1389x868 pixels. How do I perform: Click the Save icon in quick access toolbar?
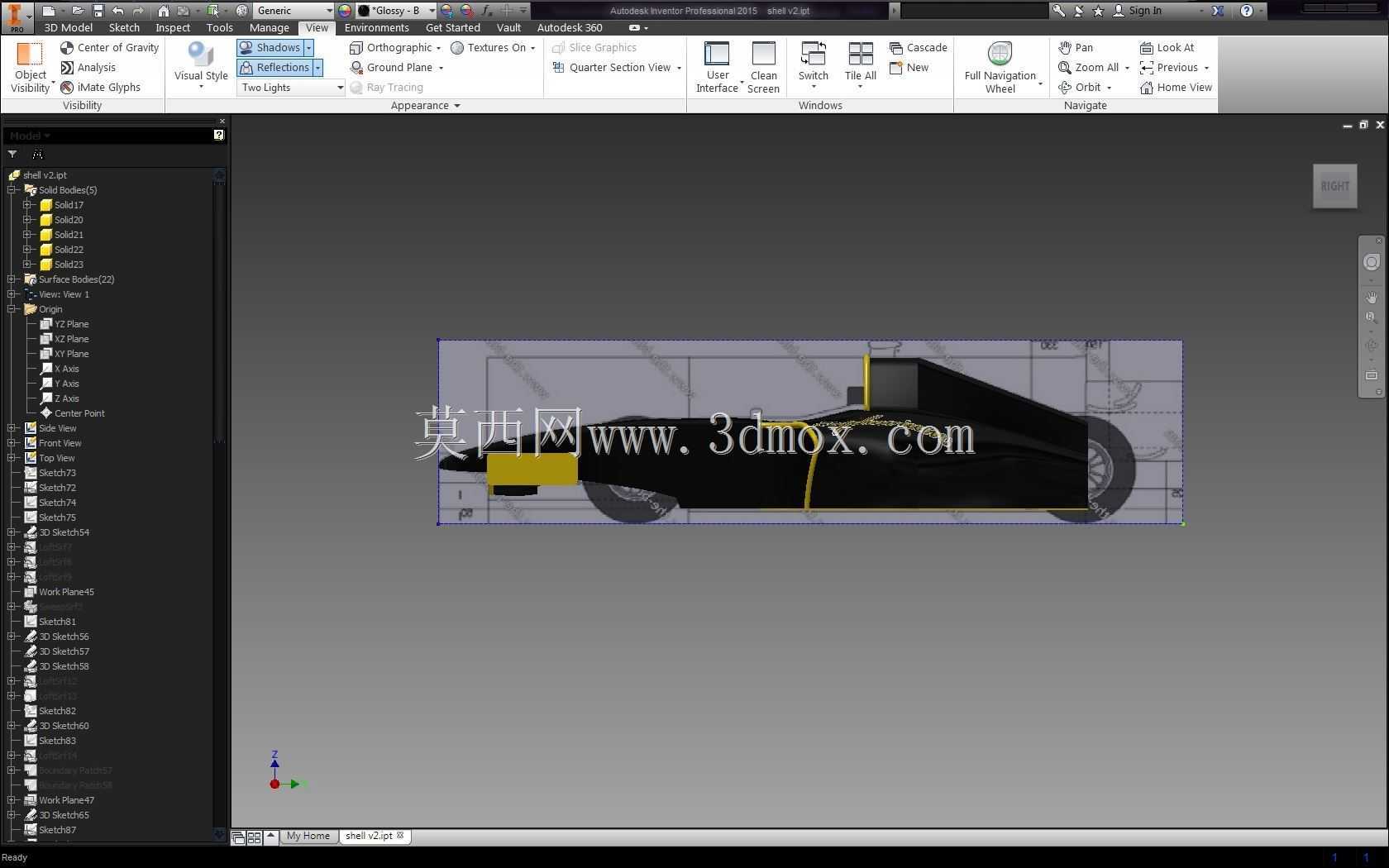98,11
